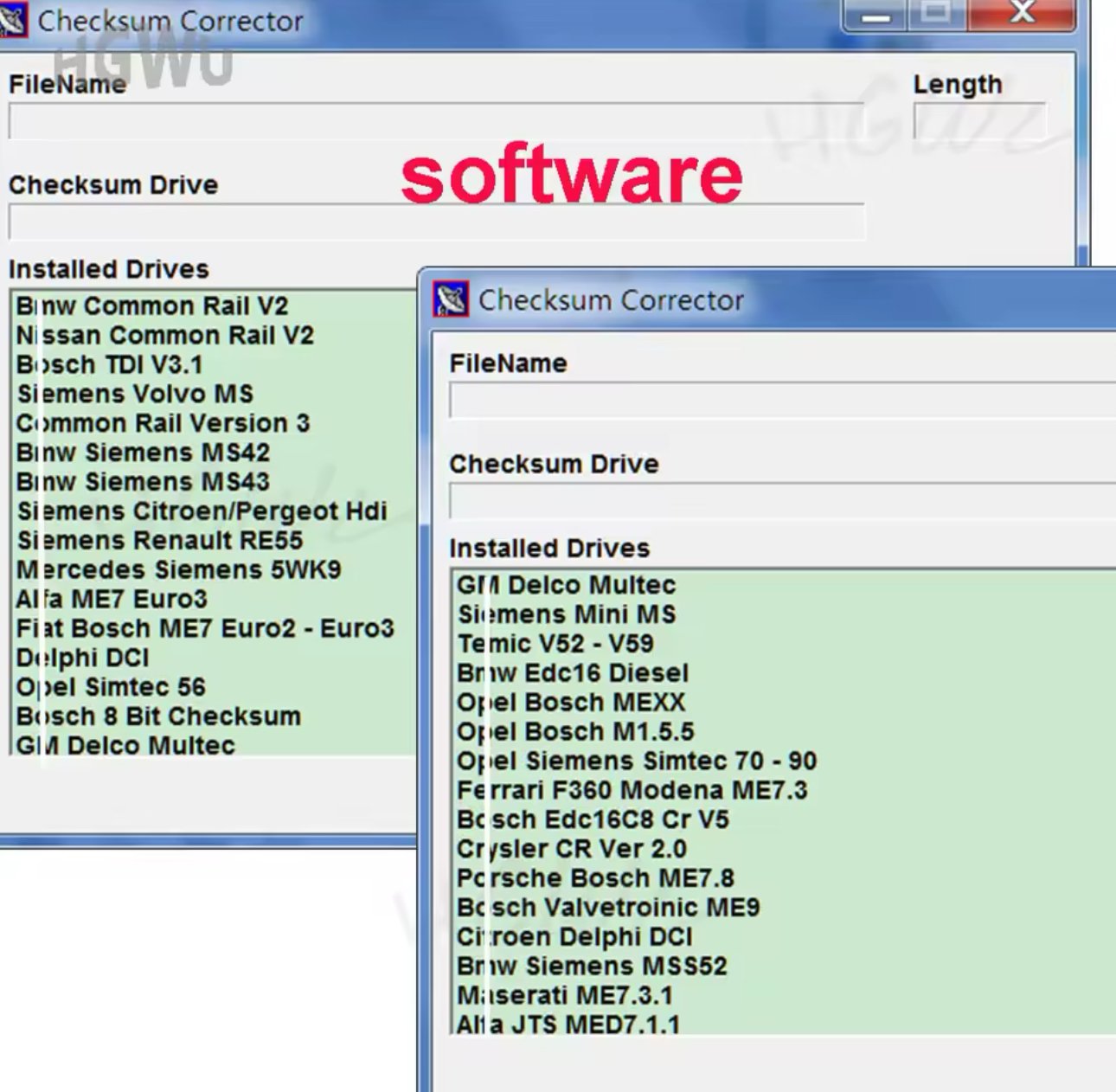The width and height of the screenshot is (1116, 1092).
Task: Choose Bosch TDI V3.1 driver
Action: coord(109,365)
